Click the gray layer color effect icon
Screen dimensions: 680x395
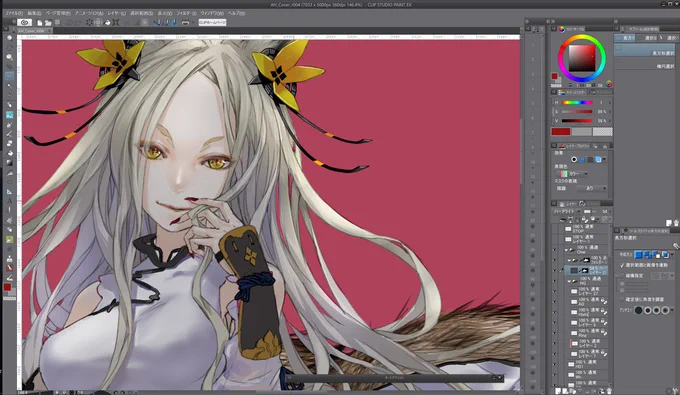pos(590,160)
